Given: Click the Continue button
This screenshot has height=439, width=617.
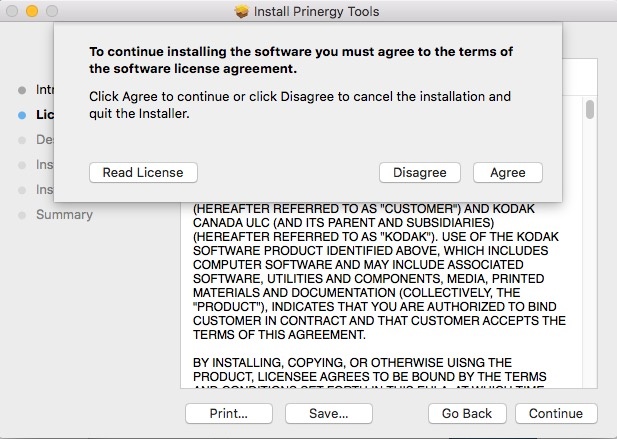Looking at the screenshot, I should coord(556,413).
